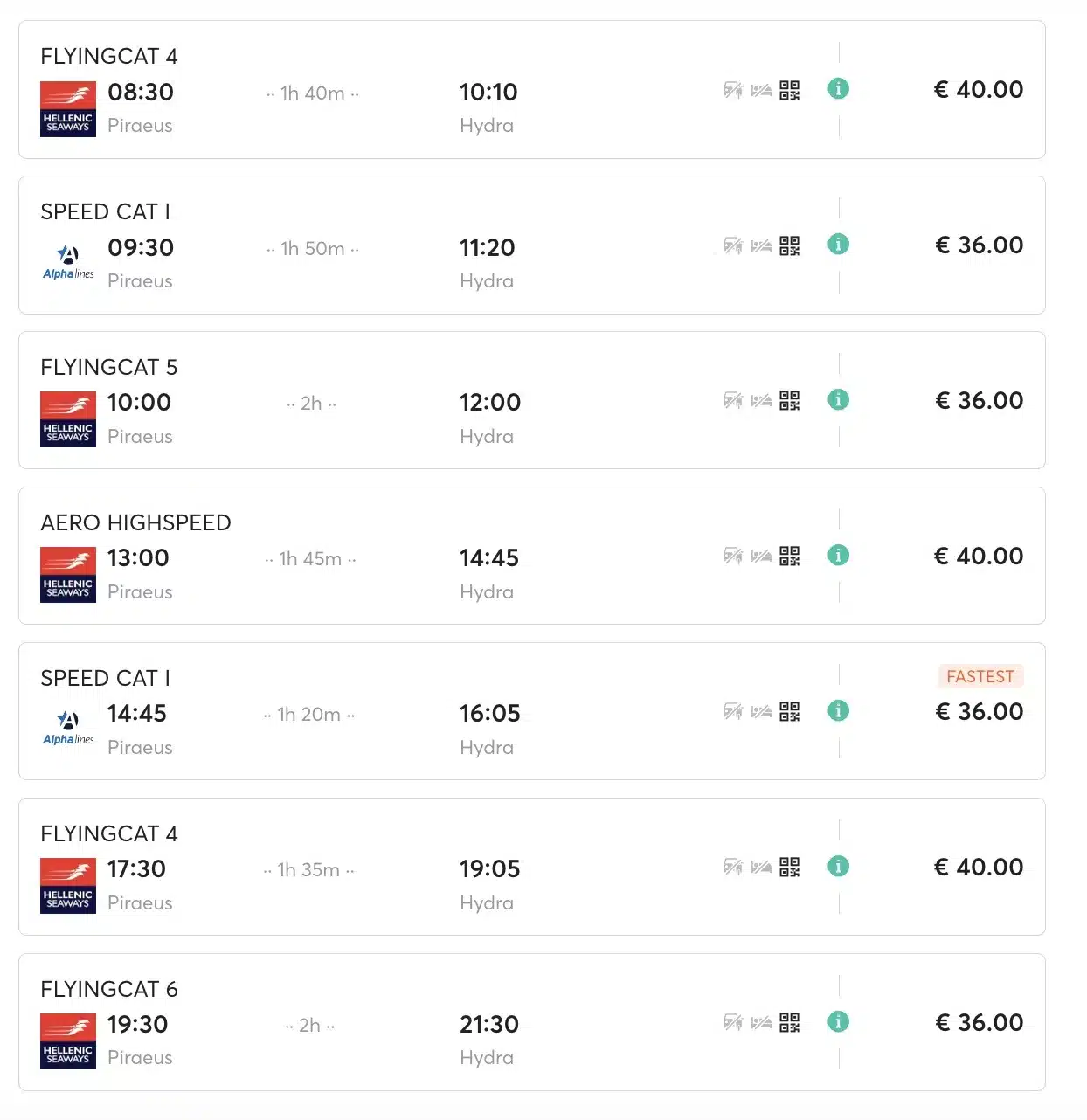The image size is (1087, 1120).
Task: Open info for the 08:30 FLYINGCAT 4 ferry
Action: (x=838, y=89)
